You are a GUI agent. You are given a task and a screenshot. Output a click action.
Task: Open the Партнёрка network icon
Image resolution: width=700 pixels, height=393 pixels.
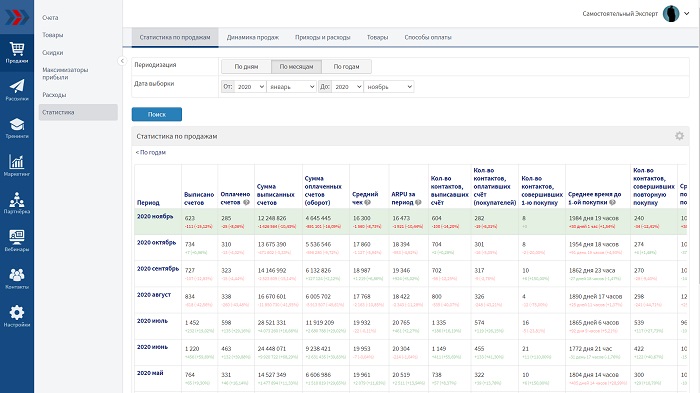coord(17,203)
